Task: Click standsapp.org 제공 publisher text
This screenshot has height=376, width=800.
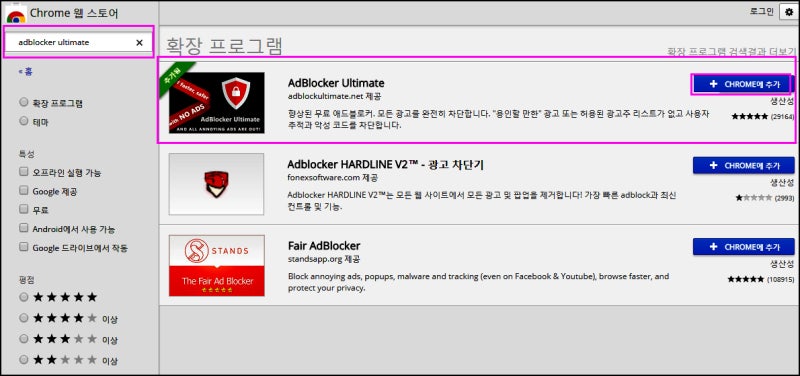Action: point(323,259)
